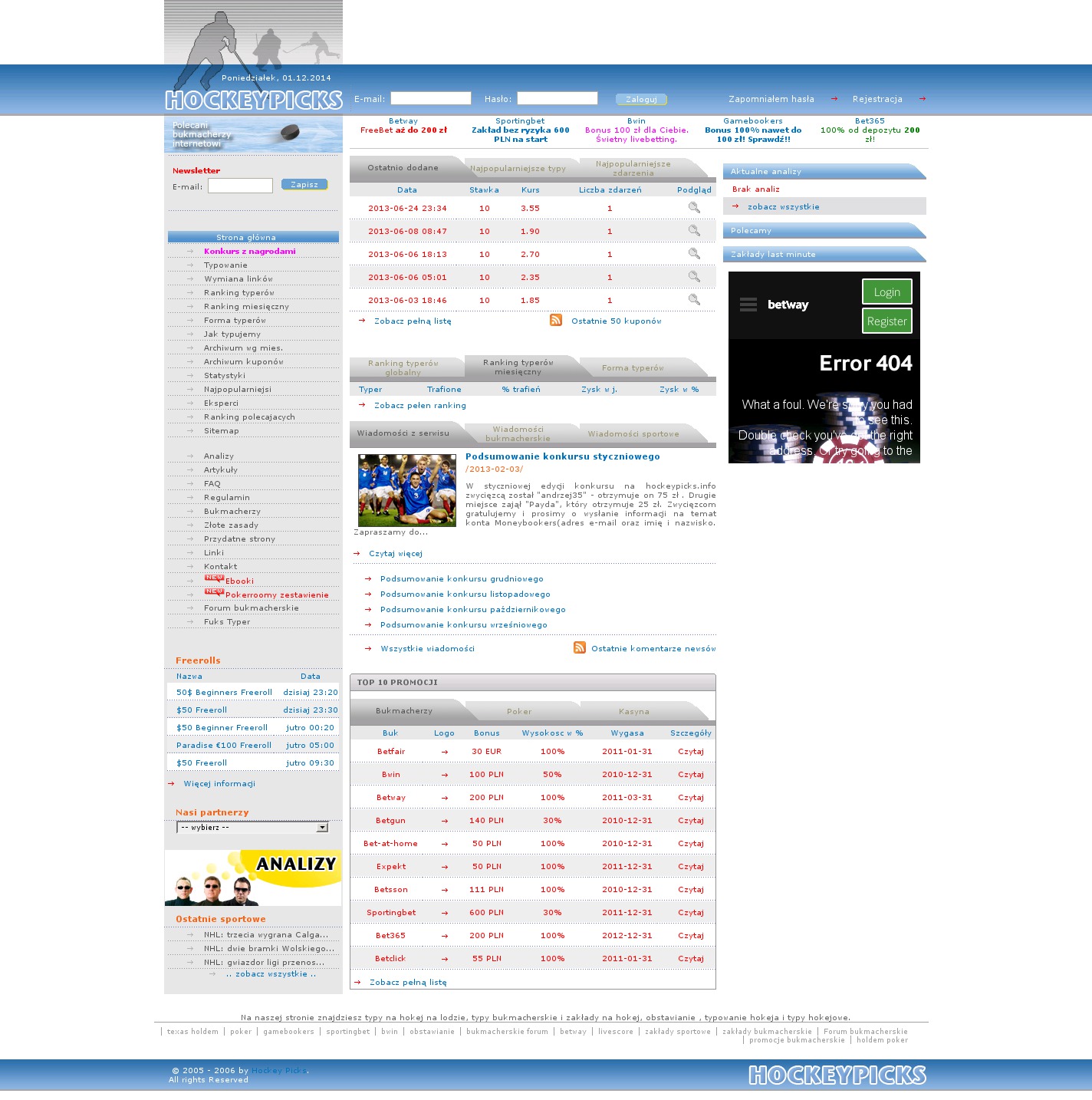Screen dimensions: 1092x1100
Task: Read more via Czytaj więcej link
Action: tap(396, 553)
